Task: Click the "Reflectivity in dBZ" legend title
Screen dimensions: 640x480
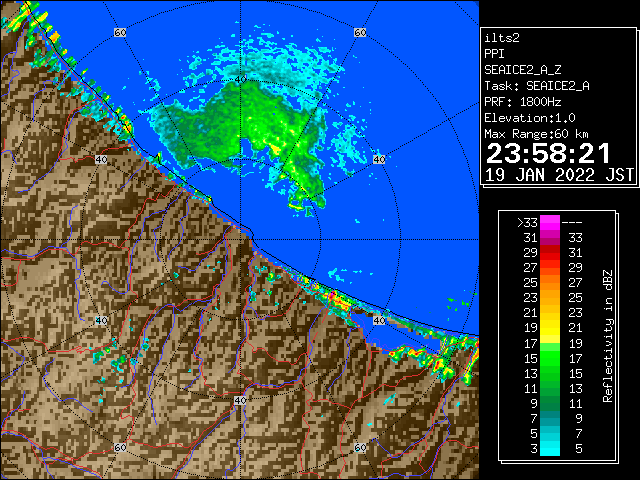Action: point(608,336)
